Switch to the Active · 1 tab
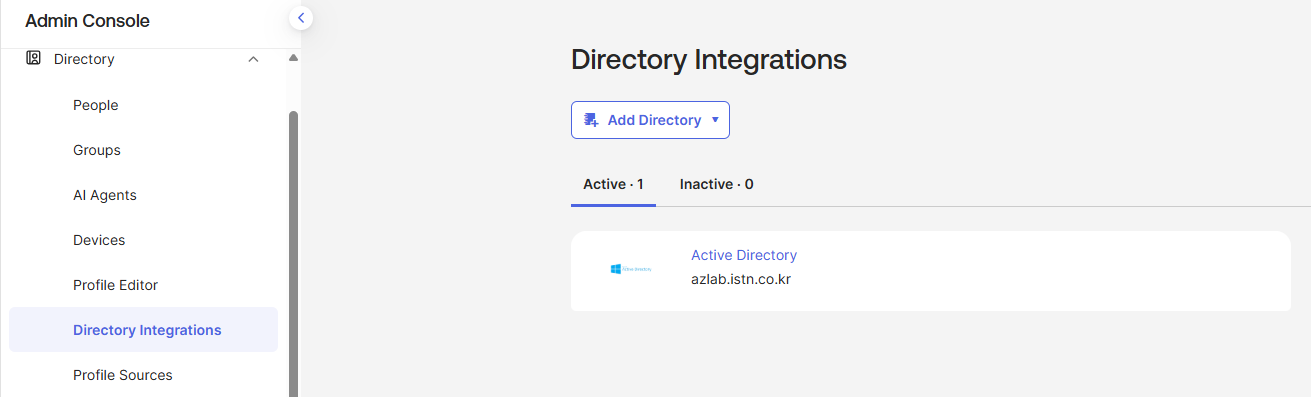The image size is (1311, 397). coord(613,184)
